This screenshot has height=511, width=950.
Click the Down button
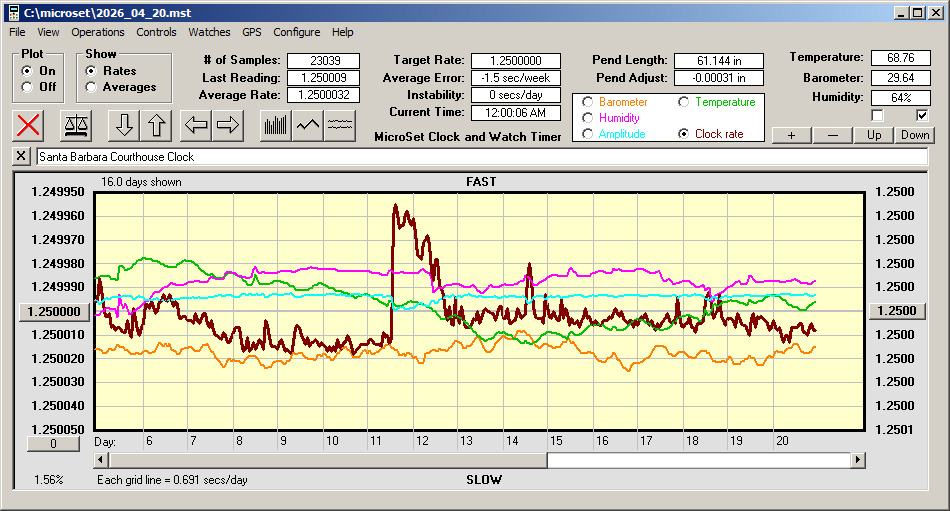[914, 135]
